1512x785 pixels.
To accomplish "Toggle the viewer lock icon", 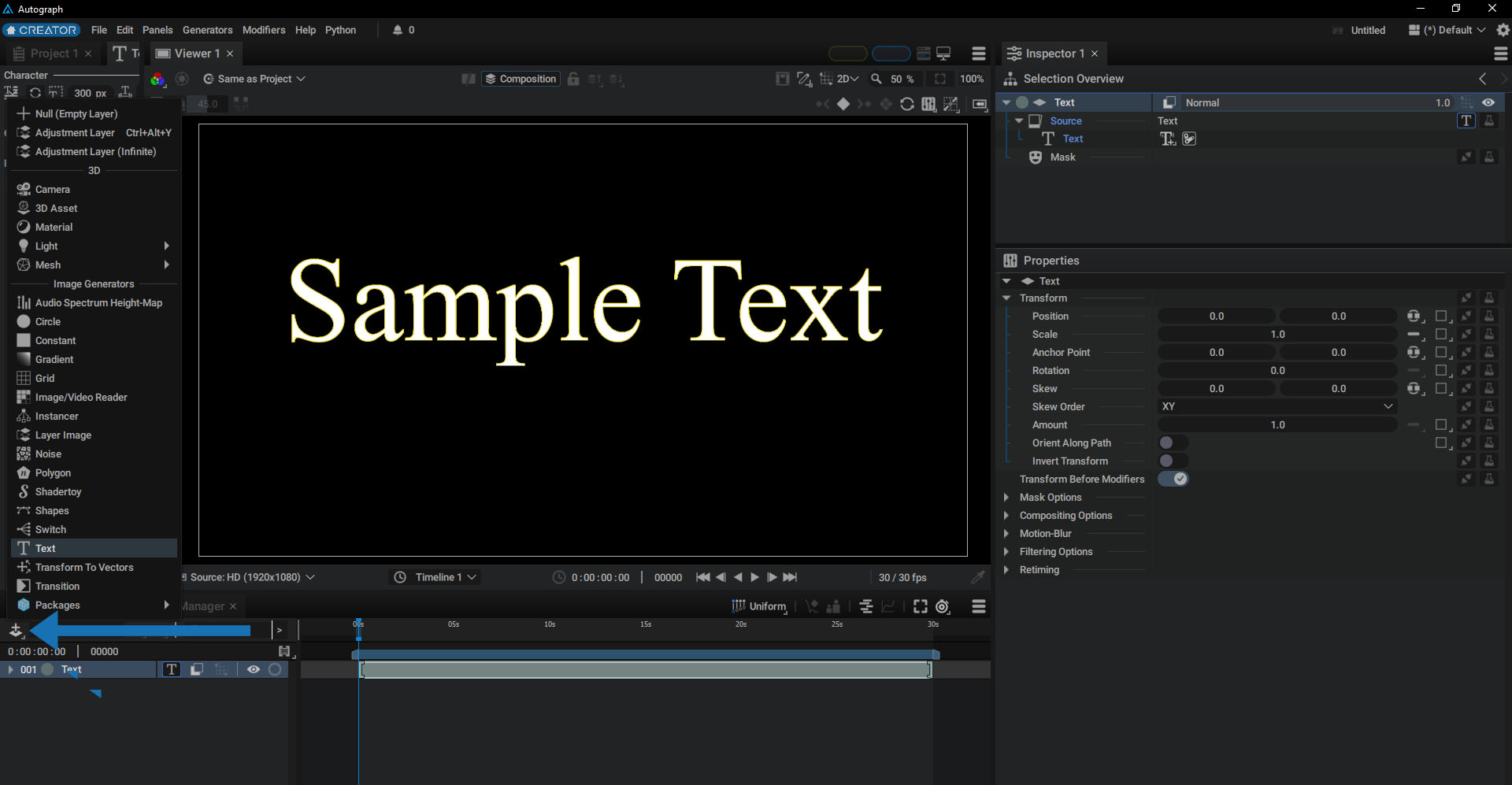I will click(573, 79).
